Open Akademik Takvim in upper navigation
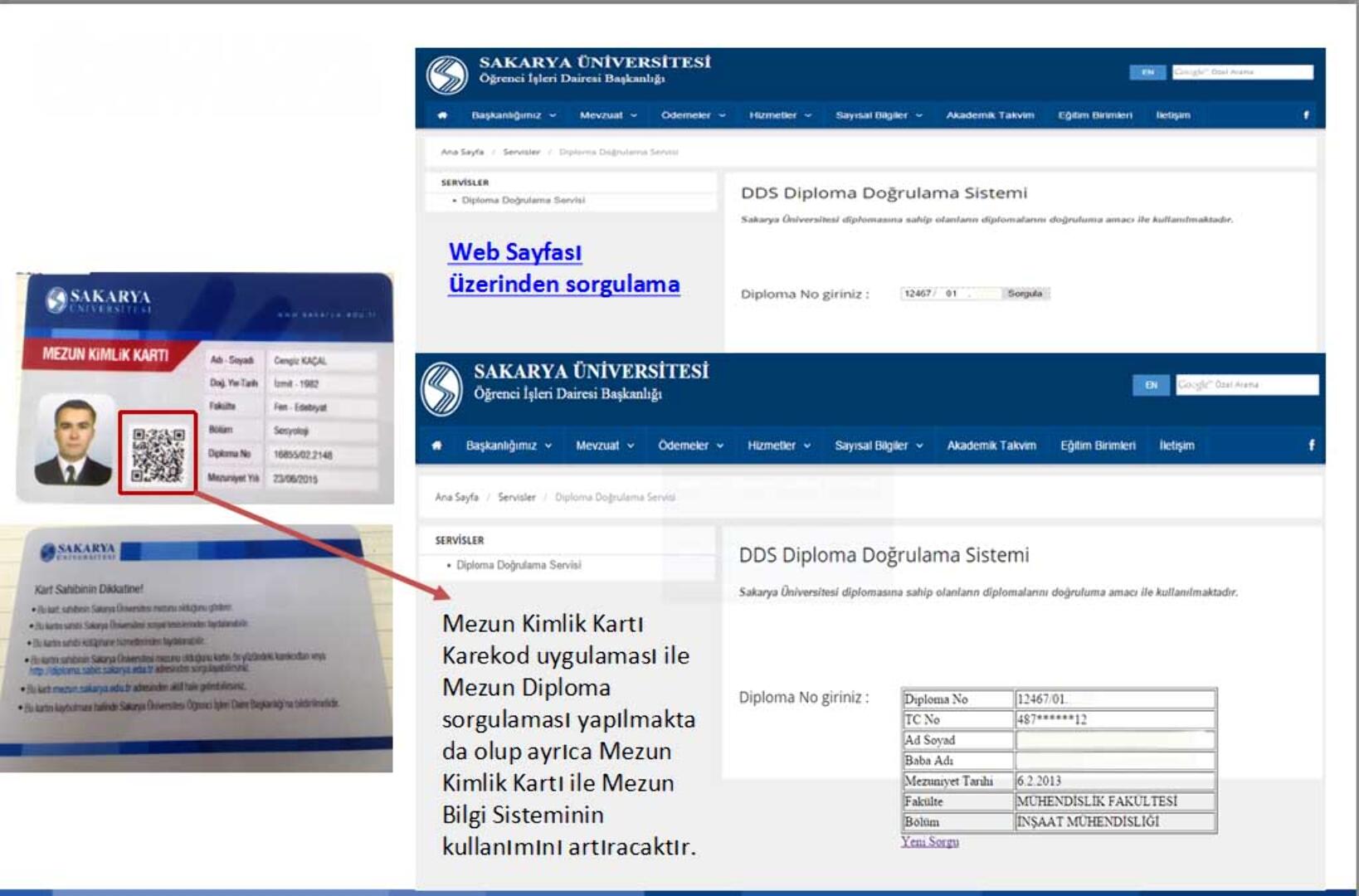This screenshot has width=1359, height=896. click(990, 115)
